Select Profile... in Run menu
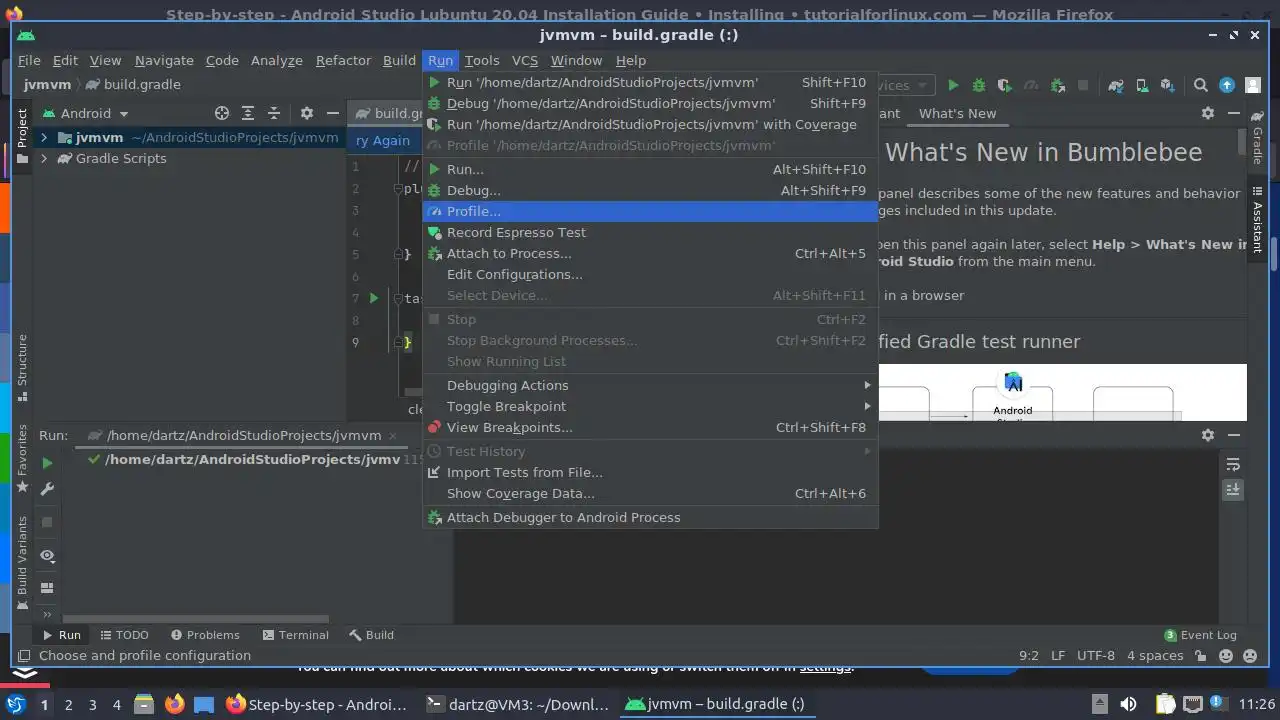The width and height of the screenshot is (1280, 720). click(650, 211)
